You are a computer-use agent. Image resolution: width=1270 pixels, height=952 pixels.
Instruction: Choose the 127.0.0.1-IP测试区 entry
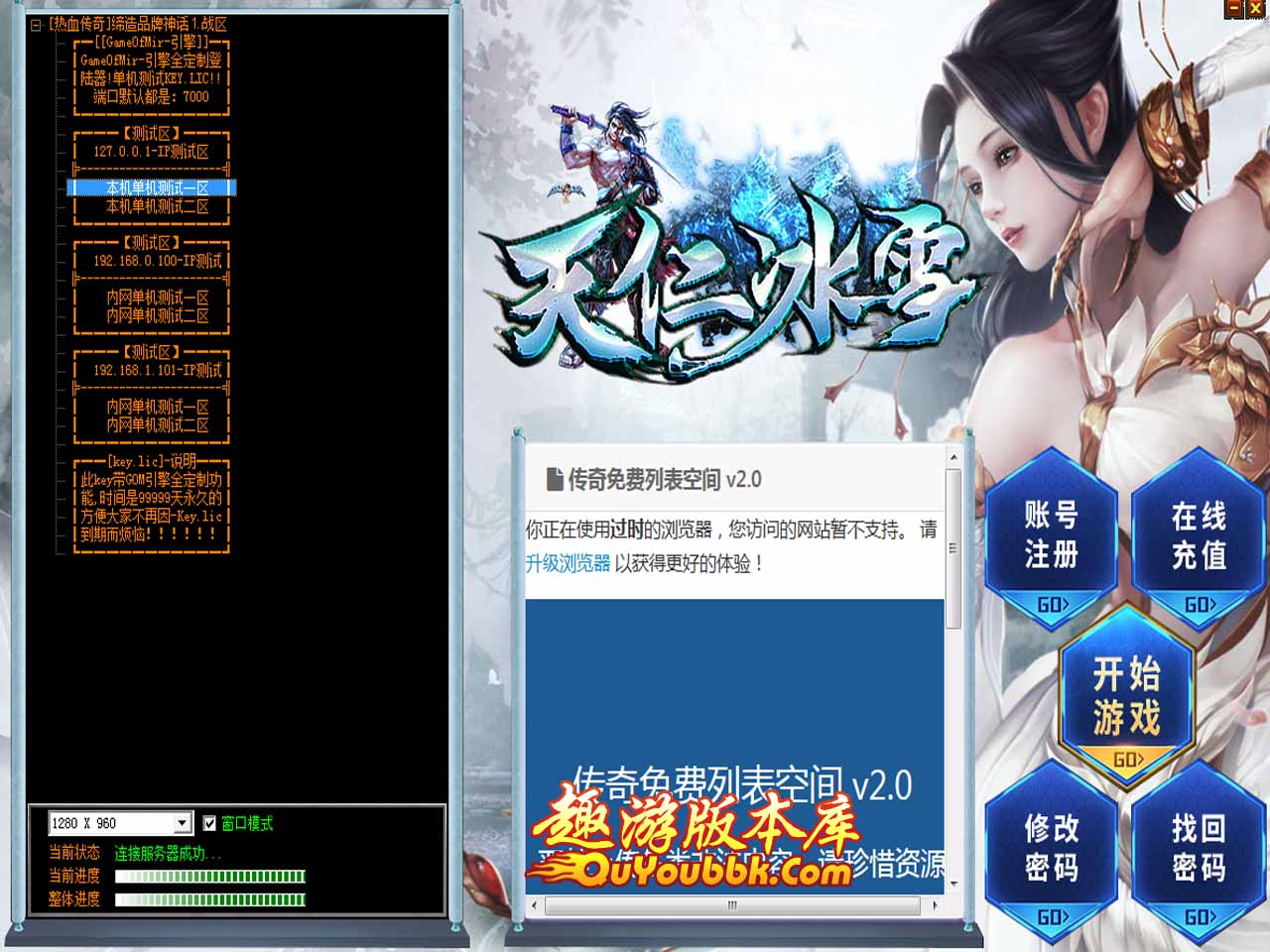click(x=152, y=152)
